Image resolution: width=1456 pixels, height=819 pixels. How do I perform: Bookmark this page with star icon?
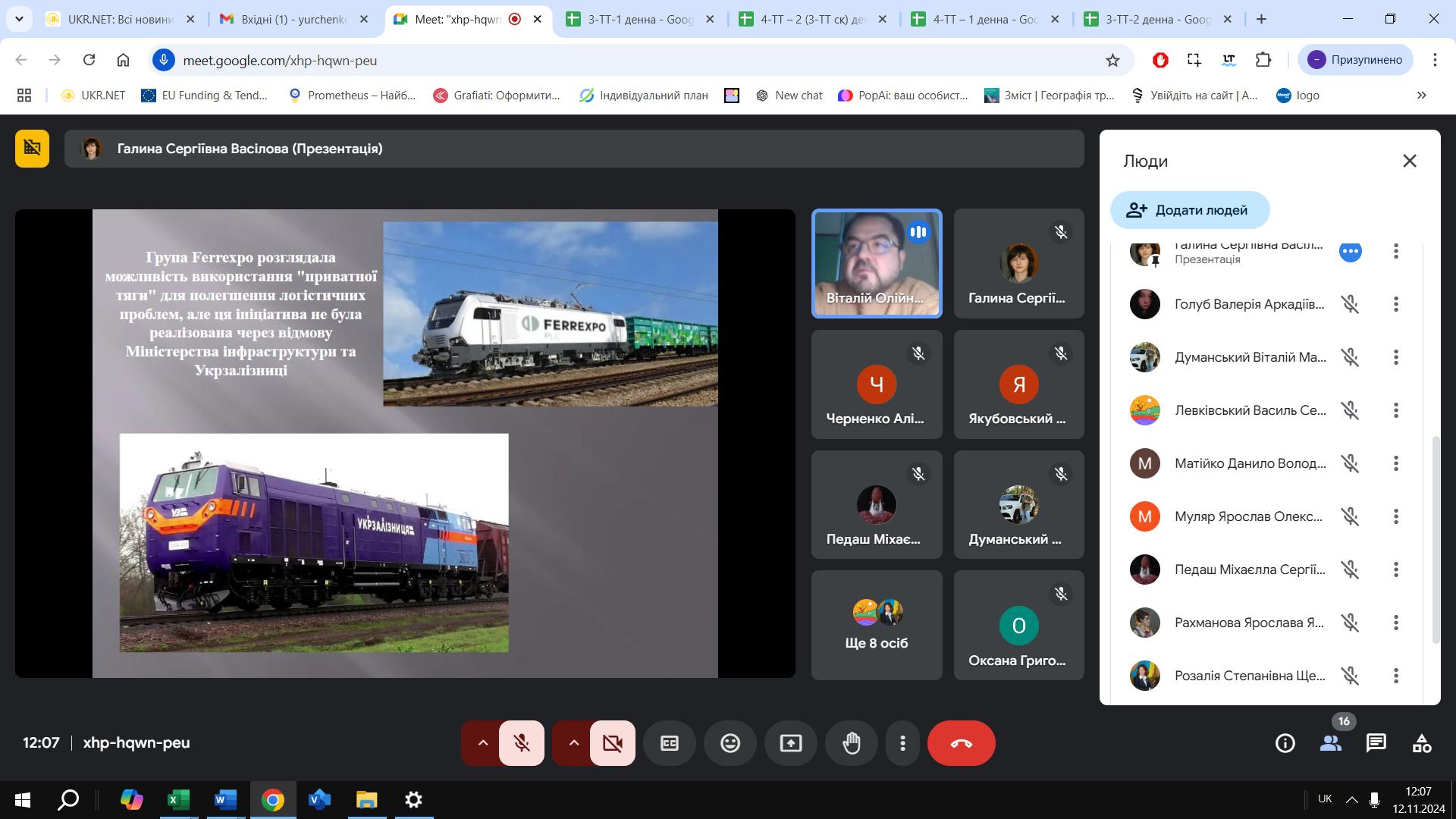click(1112, 60)
